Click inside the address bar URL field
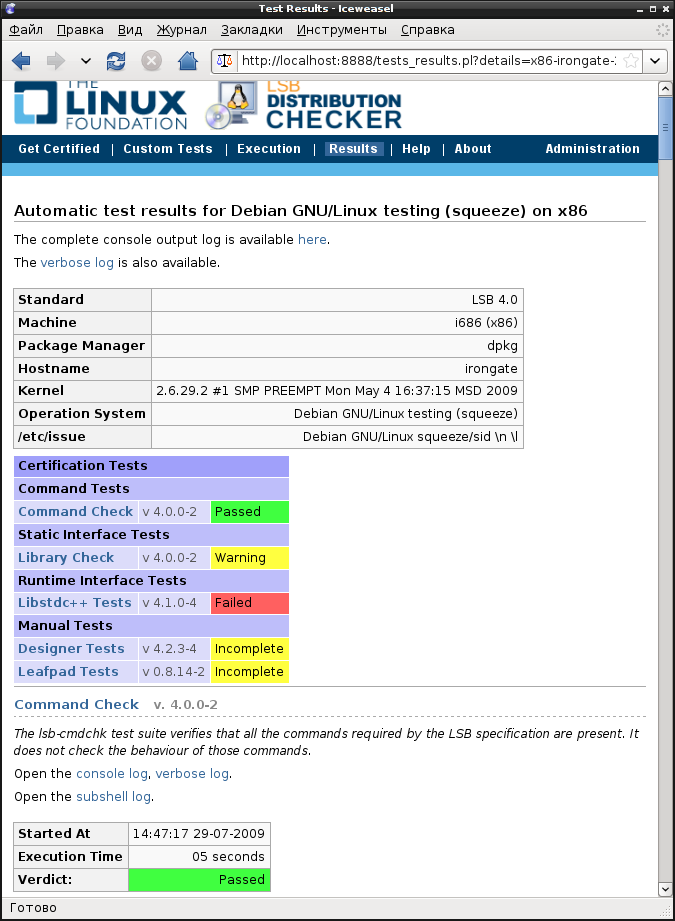 429,60
